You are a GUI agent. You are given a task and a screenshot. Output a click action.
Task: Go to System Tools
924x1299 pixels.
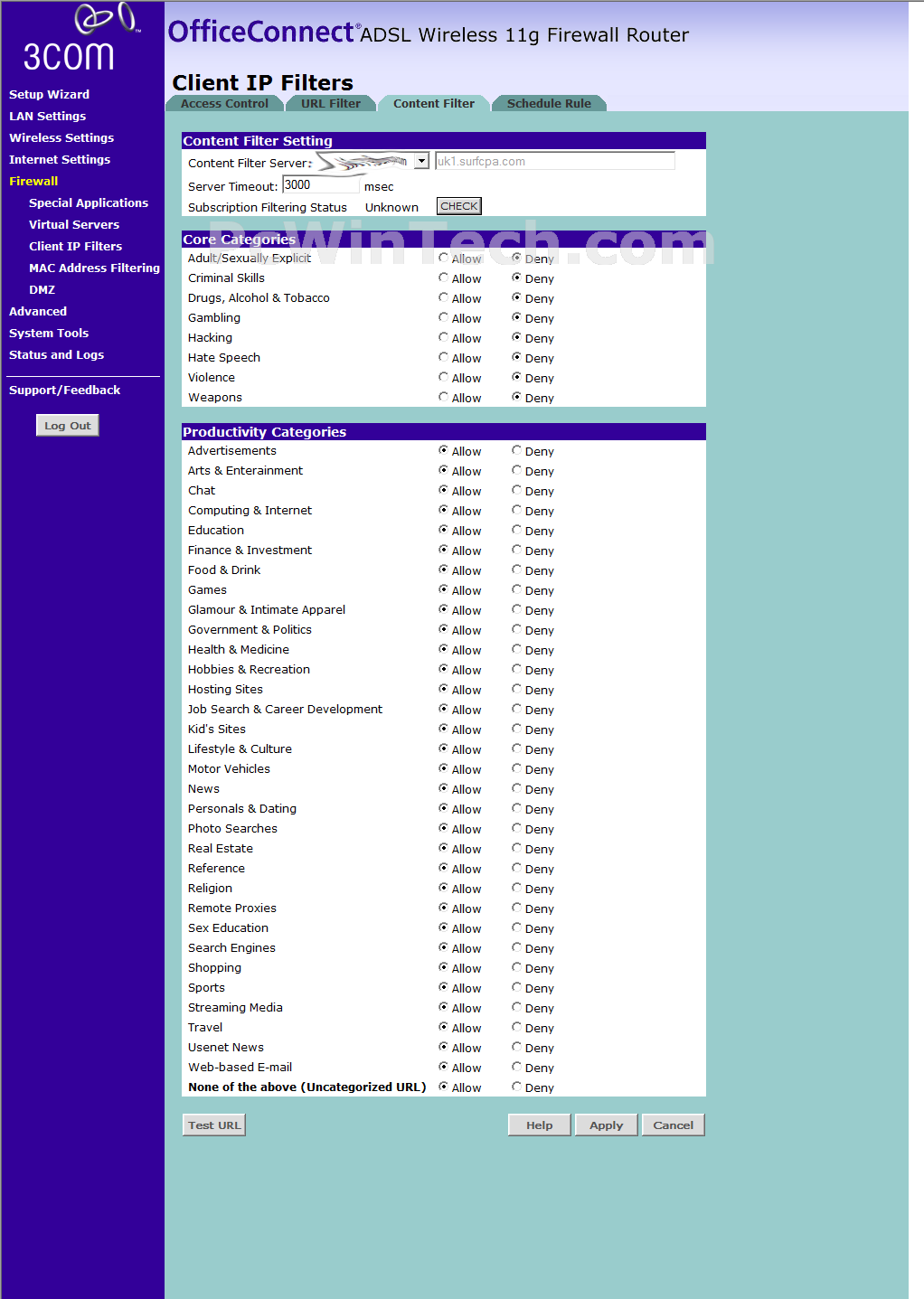point(49,333)
